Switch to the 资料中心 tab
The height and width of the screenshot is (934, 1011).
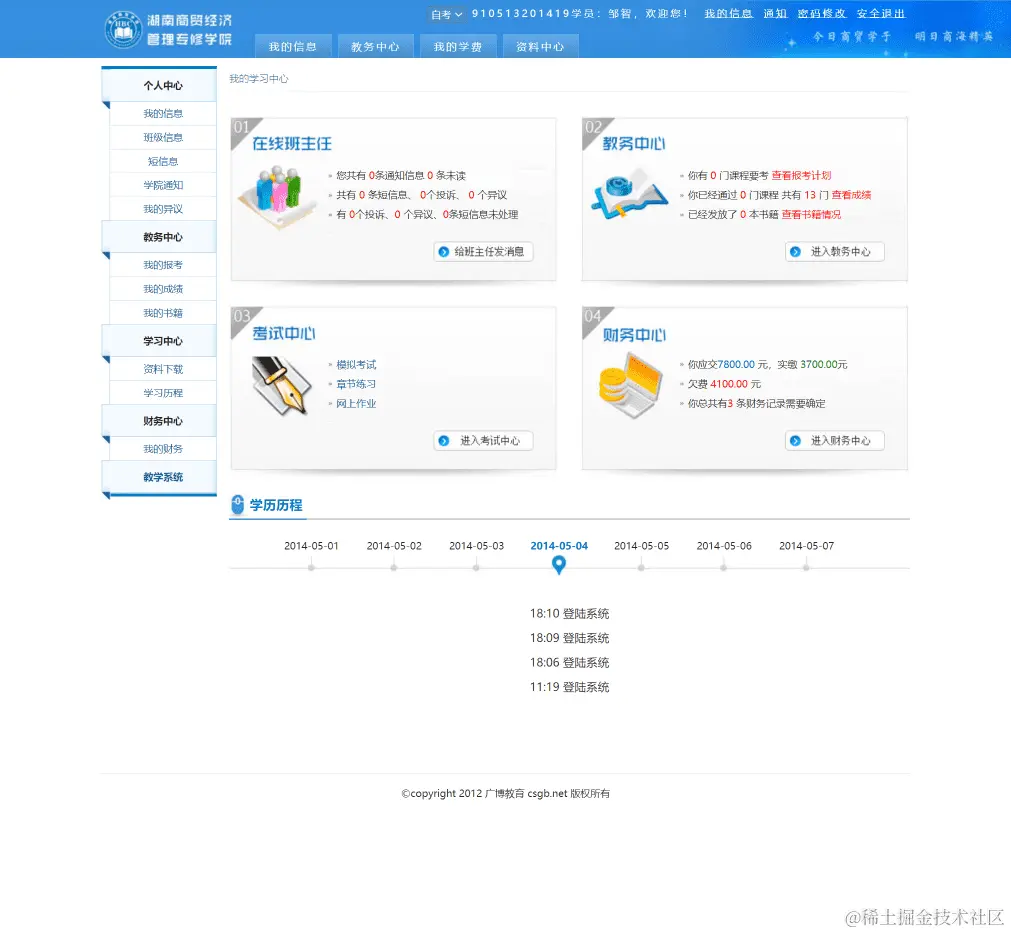pyautogui.click(x=540, y=45)
